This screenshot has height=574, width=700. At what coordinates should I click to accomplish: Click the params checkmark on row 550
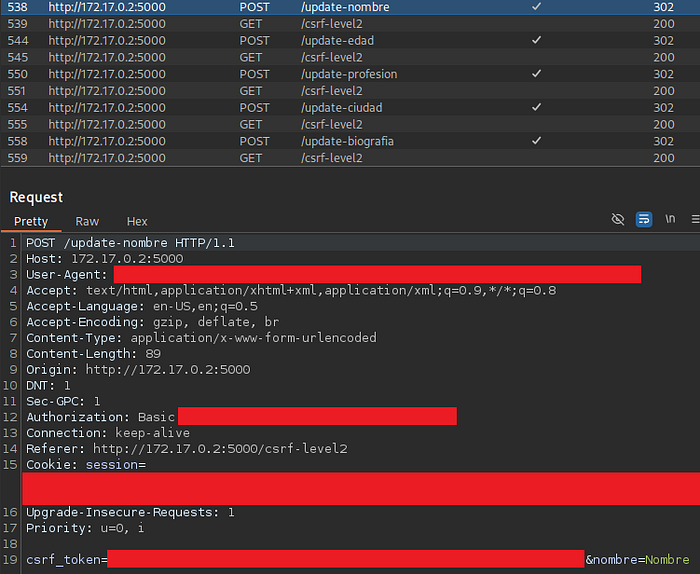tap(537, 73)
